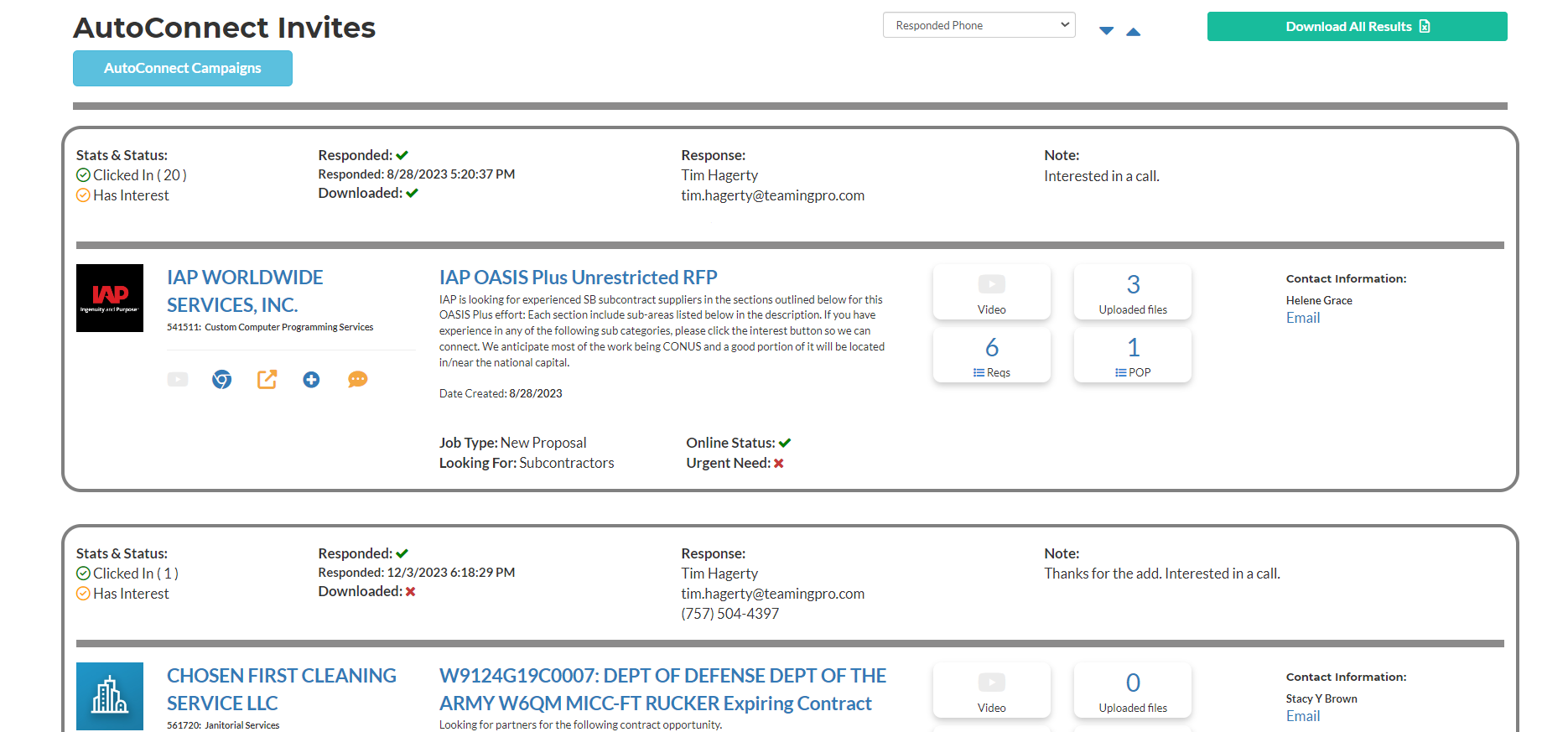Open AutoConnect Campaigns
Viewport: 1568px width, 732px height.
pos(183,68)
